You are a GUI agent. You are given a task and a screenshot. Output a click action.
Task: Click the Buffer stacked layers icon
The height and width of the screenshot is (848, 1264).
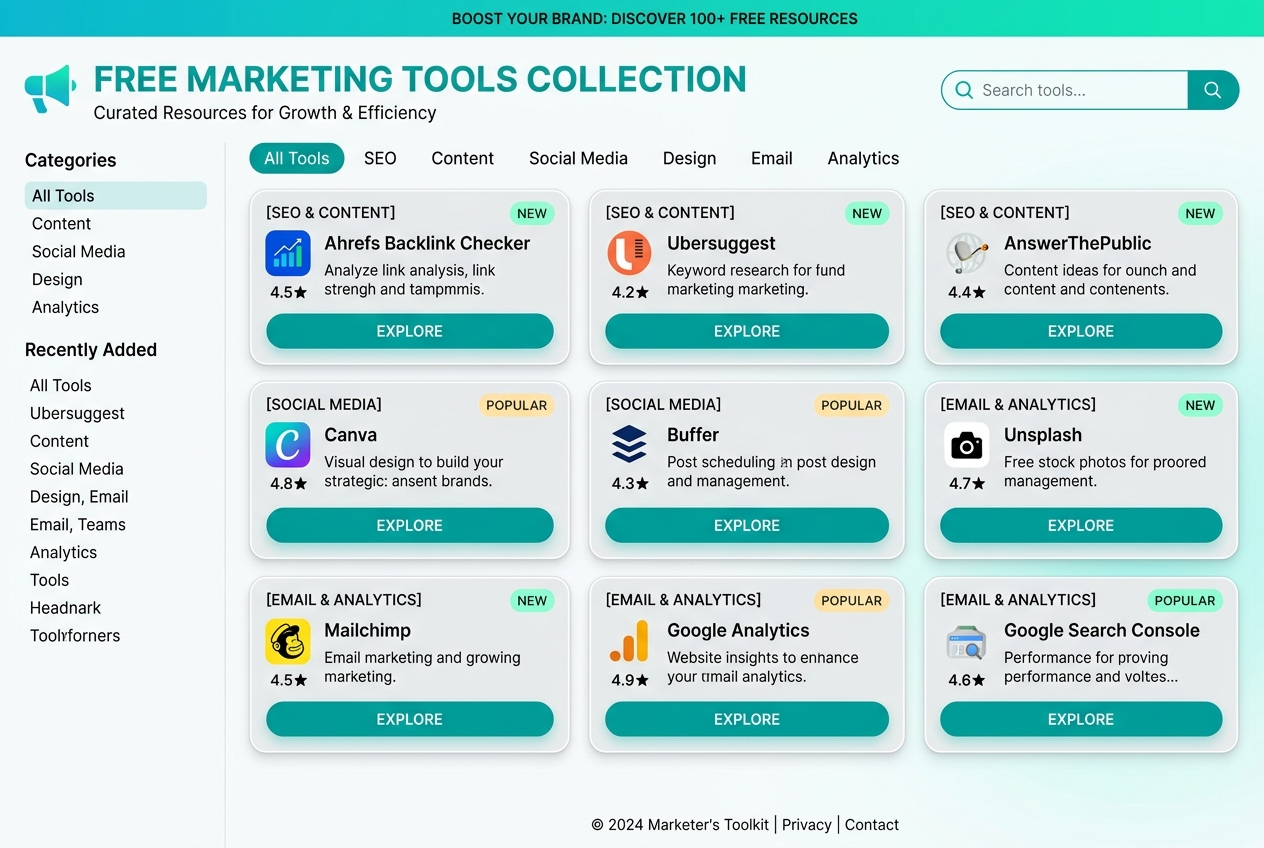[629, 445]
